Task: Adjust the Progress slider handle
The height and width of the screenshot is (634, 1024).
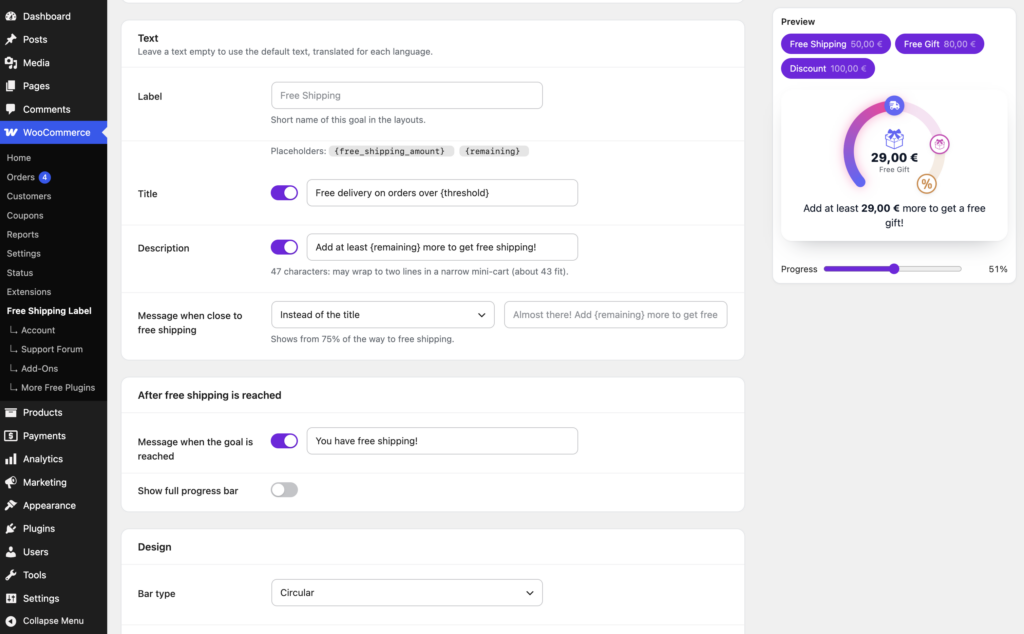Action: [x=894, y=269]
